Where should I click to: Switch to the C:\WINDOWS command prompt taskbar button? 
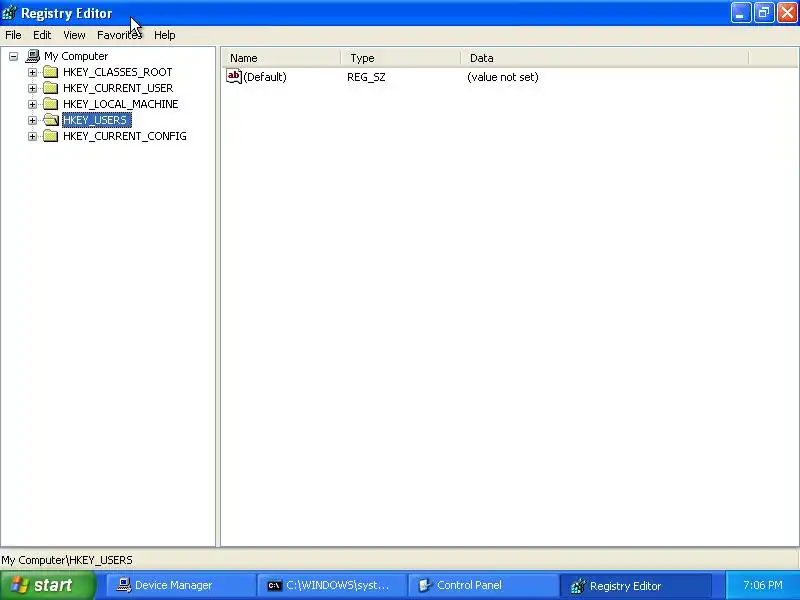(x=332, y=586)
